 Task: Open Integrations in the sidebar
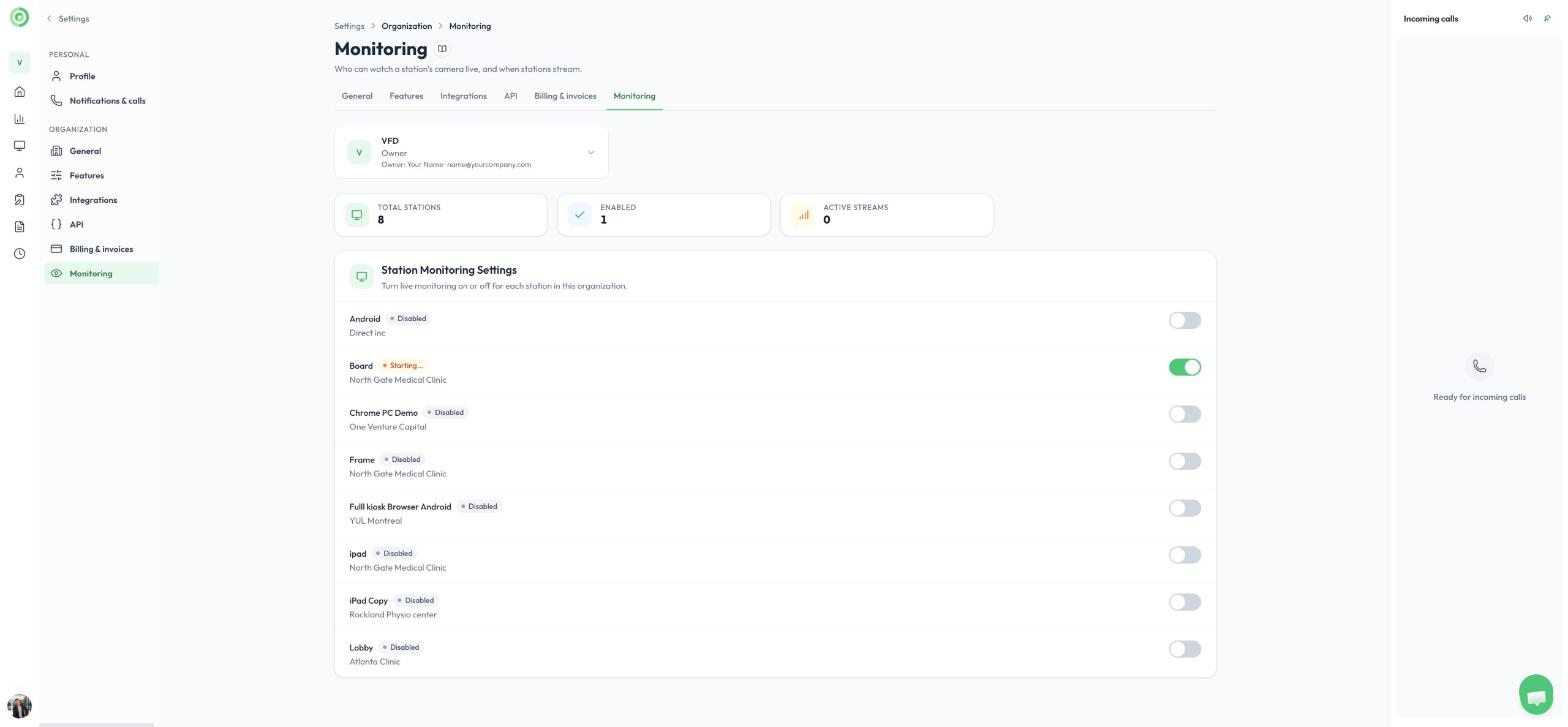click(101, 200)
